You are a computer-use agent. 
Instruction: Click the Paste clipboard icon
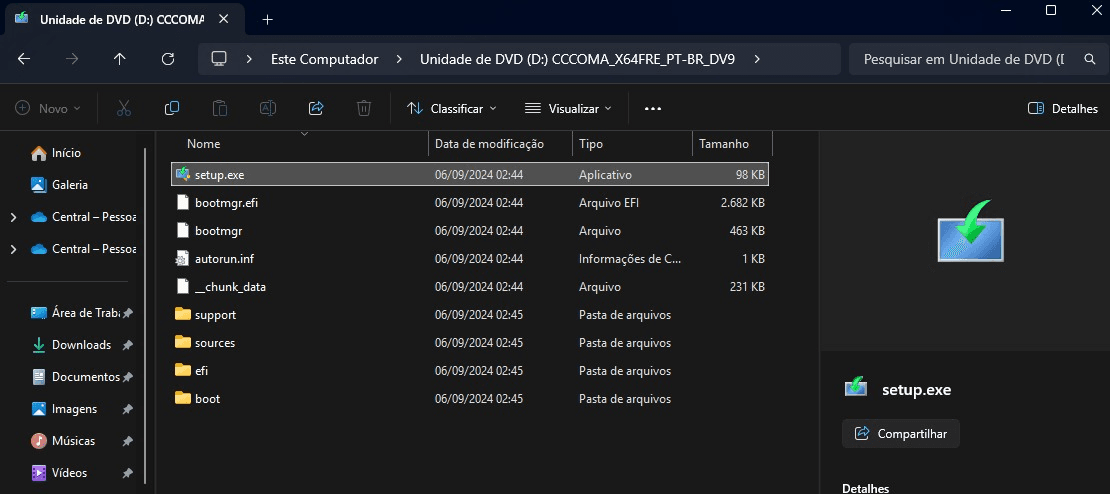(x=220, y=108)
